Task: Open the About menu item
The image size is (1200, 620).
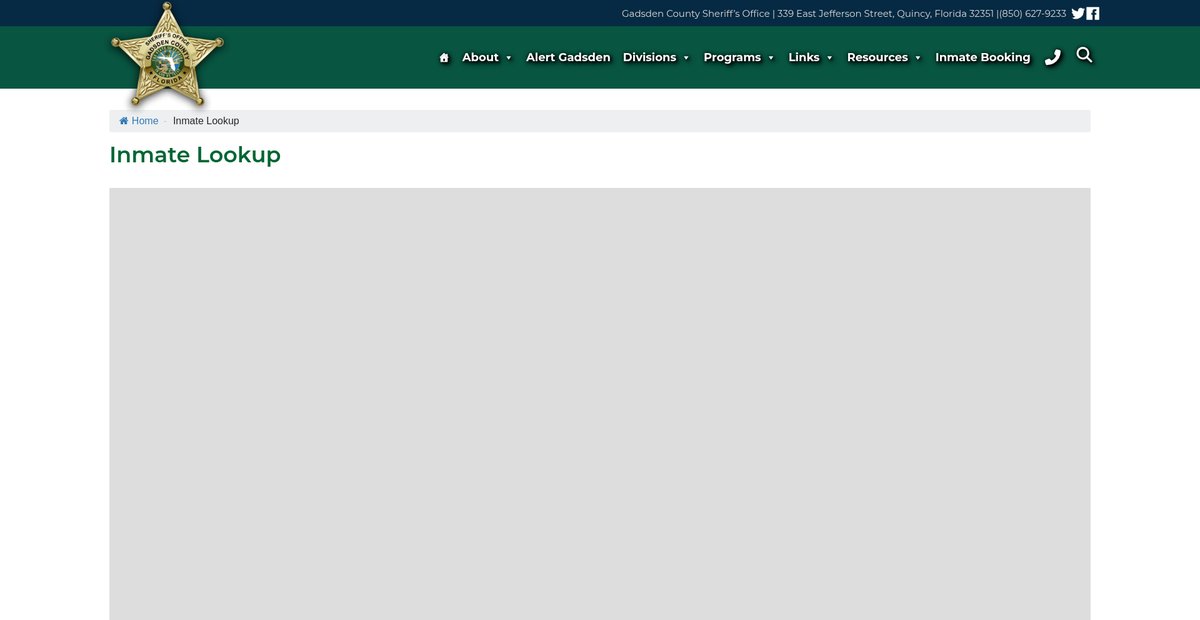Action: pos(480,58)
